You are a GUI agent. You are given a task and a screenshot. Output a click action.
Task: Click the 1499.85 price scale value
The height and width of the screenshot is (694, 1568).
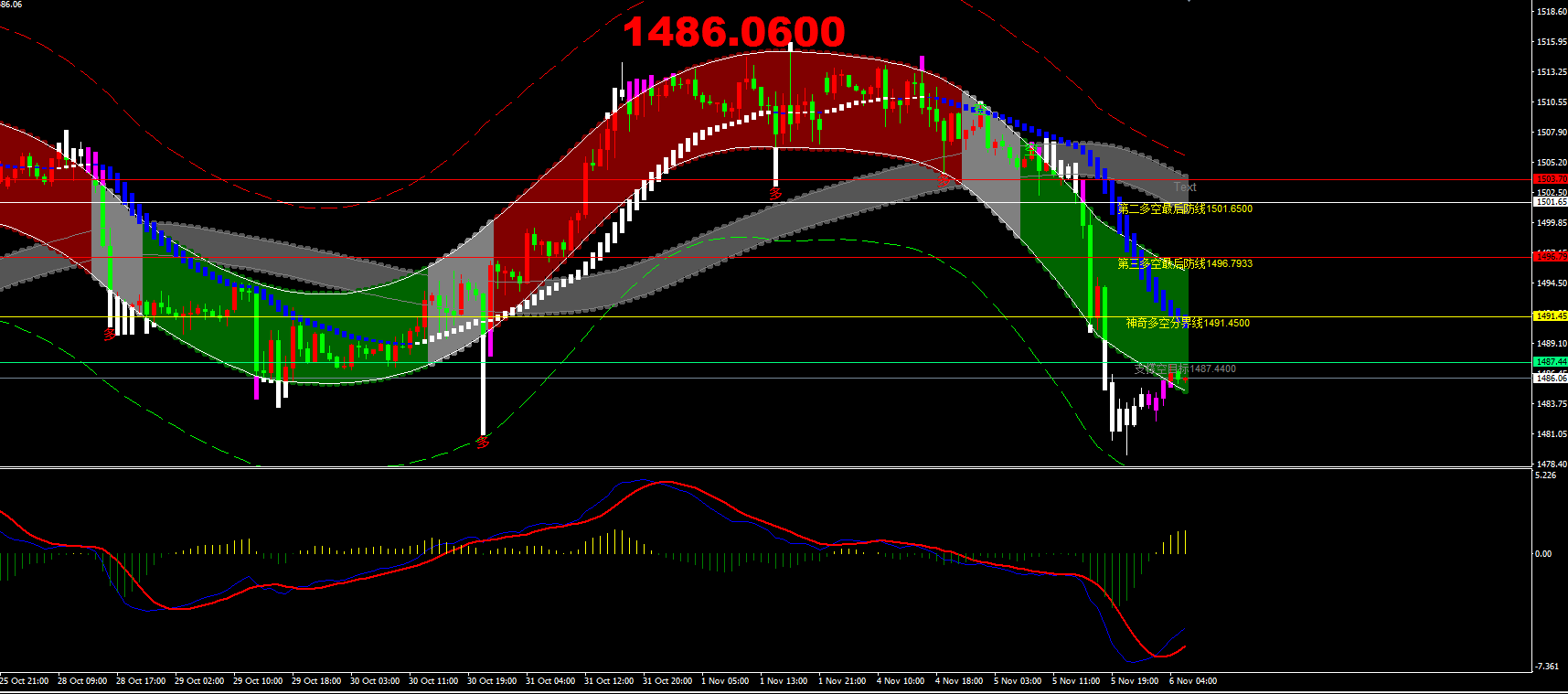coord(1552,223)
